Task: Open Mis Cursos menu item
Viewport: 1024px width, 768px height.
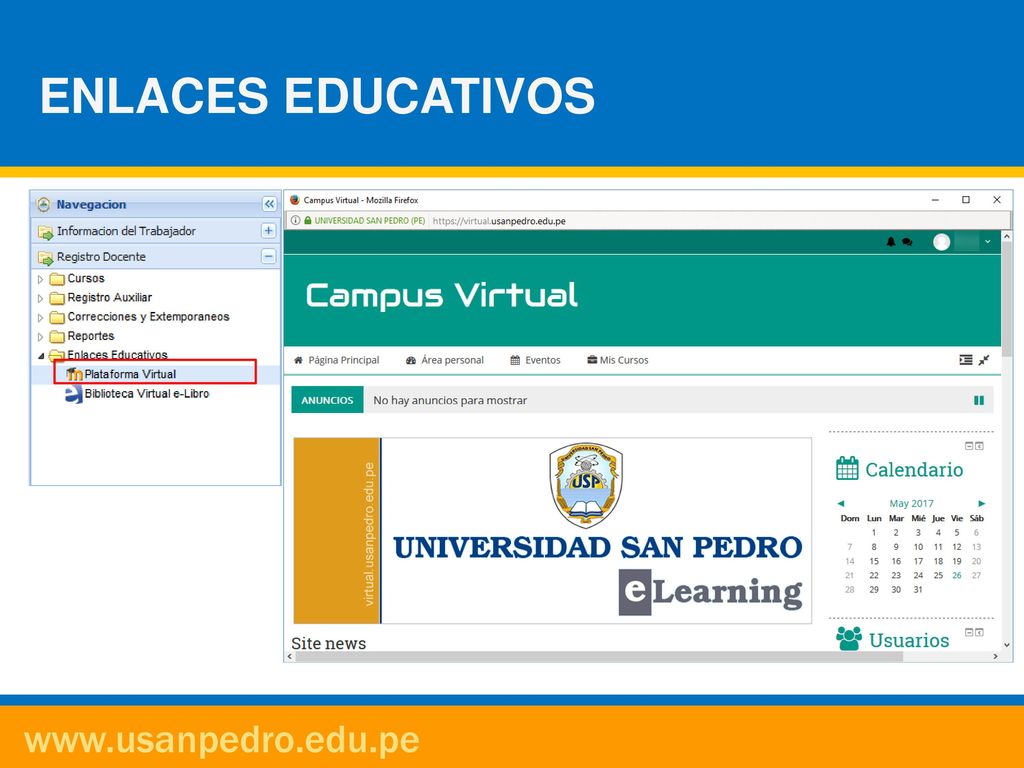Action: click(624, 360)
